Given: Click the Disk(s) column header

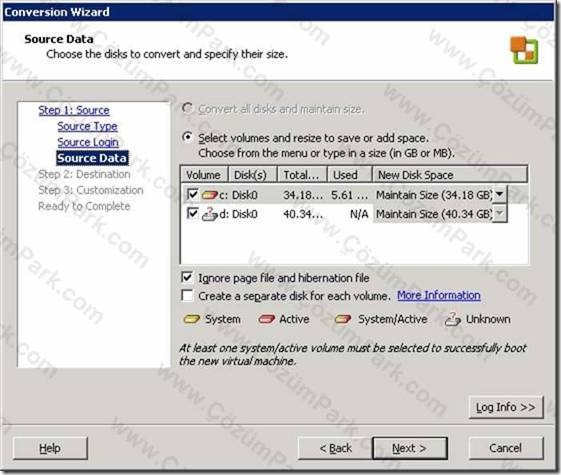Looking at the screenshot, I should click(x=253, y=175).
